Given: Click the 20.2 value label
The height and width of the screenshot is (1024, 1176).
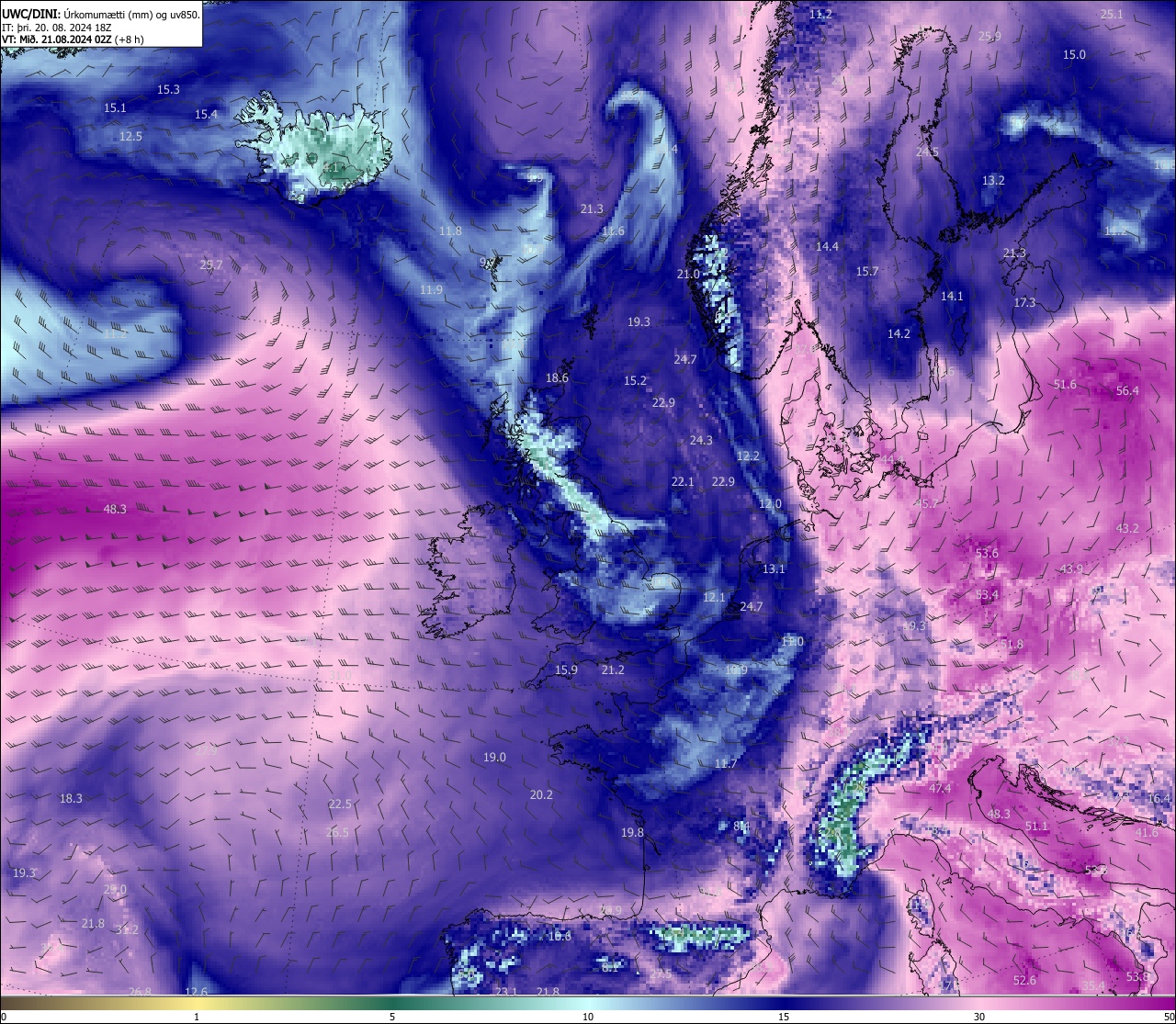Looking at the screenshot, I should pos(541,795).
